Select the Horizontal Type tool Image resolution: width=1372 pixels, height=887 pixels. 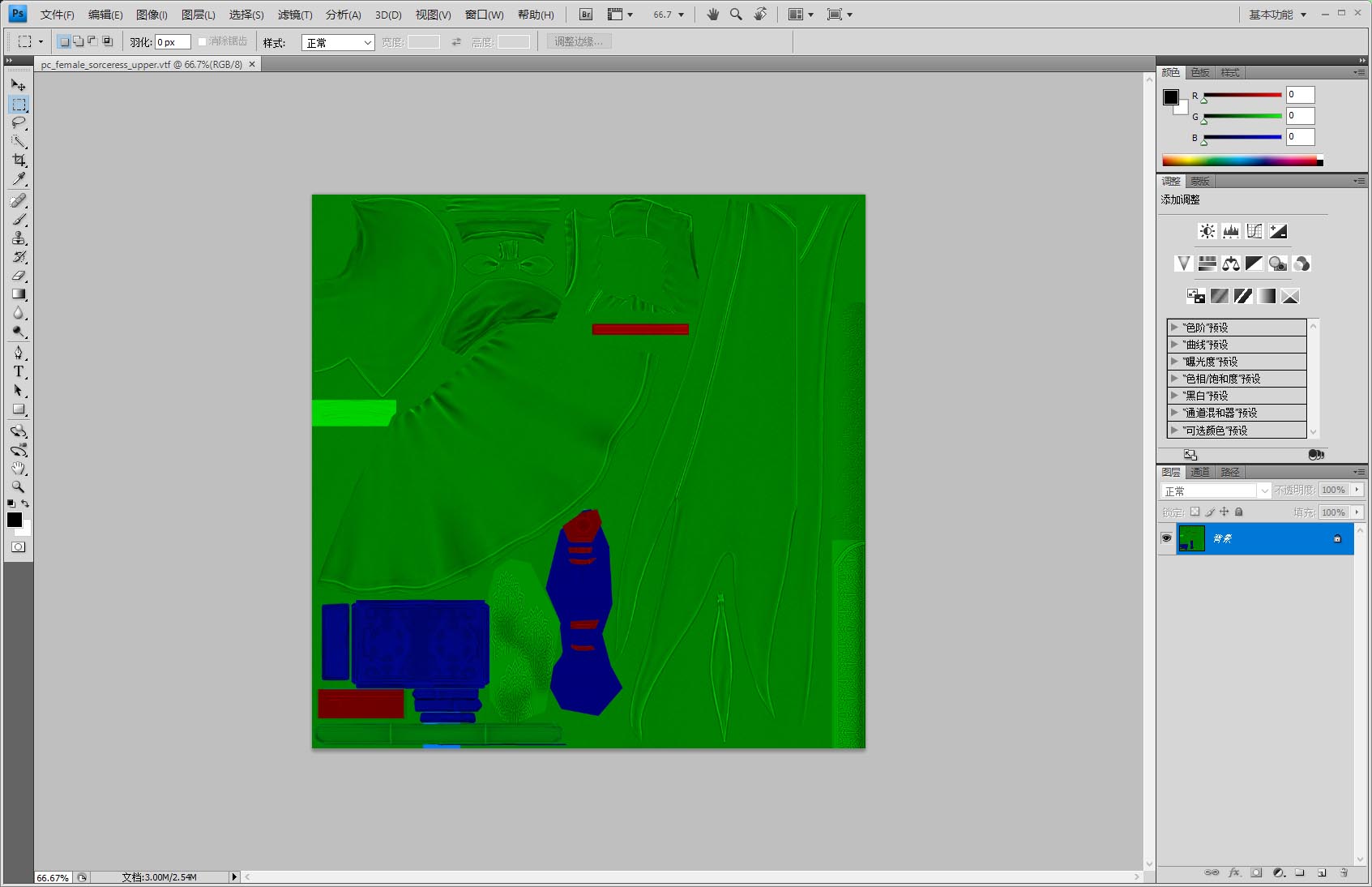pyautogui.click(x=19, y=371)
